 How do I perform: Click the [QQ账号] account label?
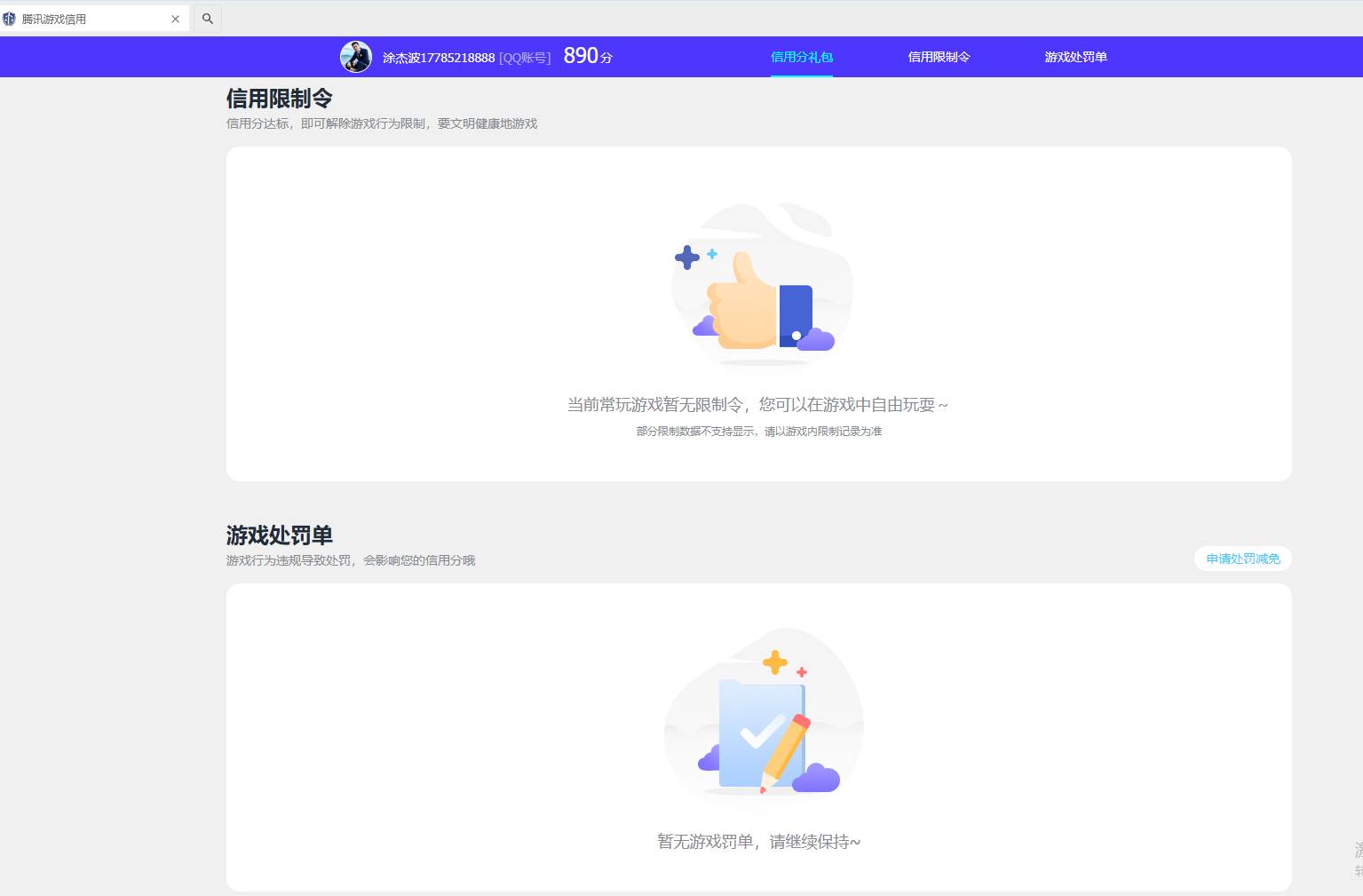click(x=525, y=57)
